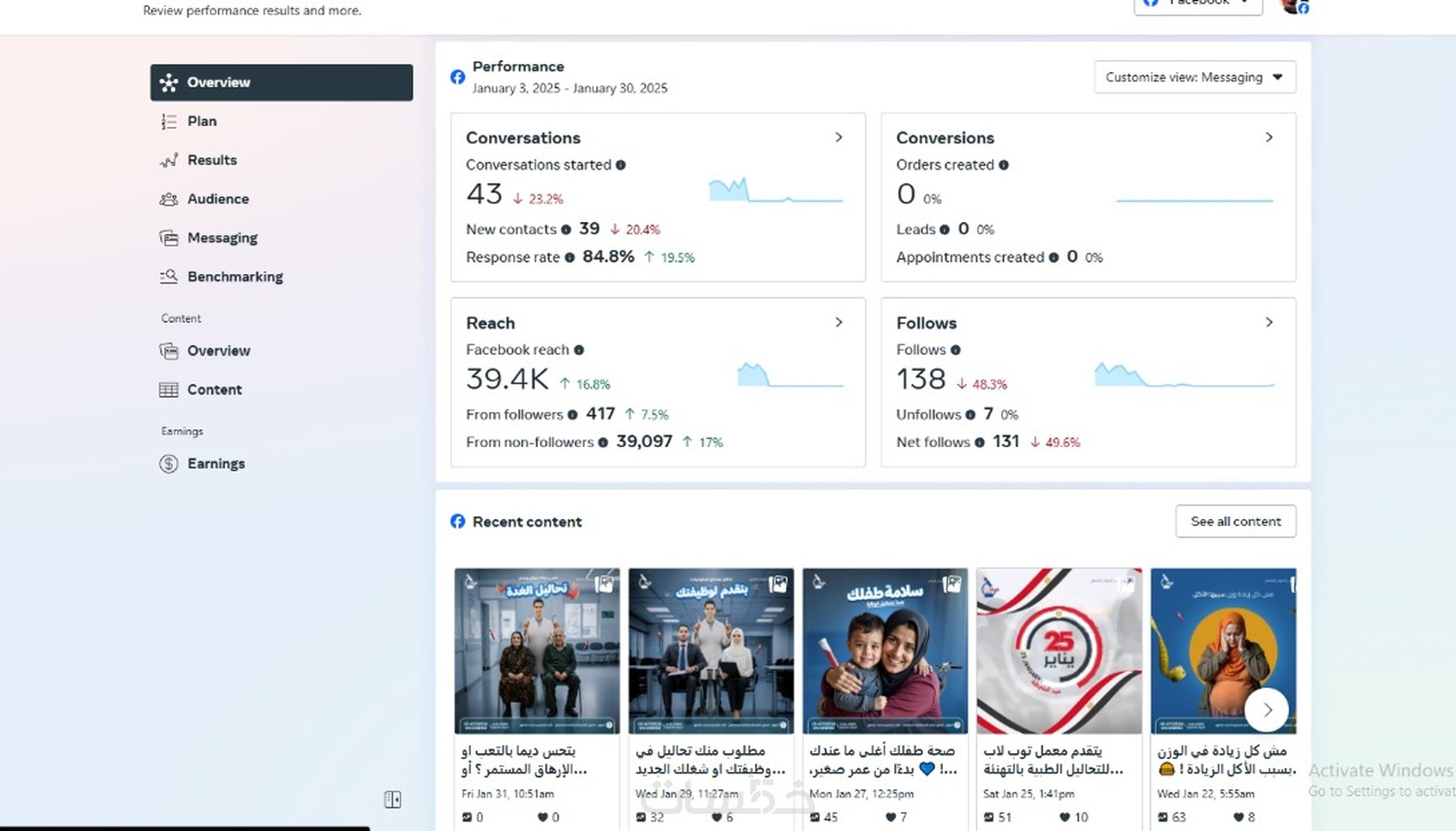The image size is (1456, 831).
Task: Click info icon next to From followers
Action: (573, 415)
